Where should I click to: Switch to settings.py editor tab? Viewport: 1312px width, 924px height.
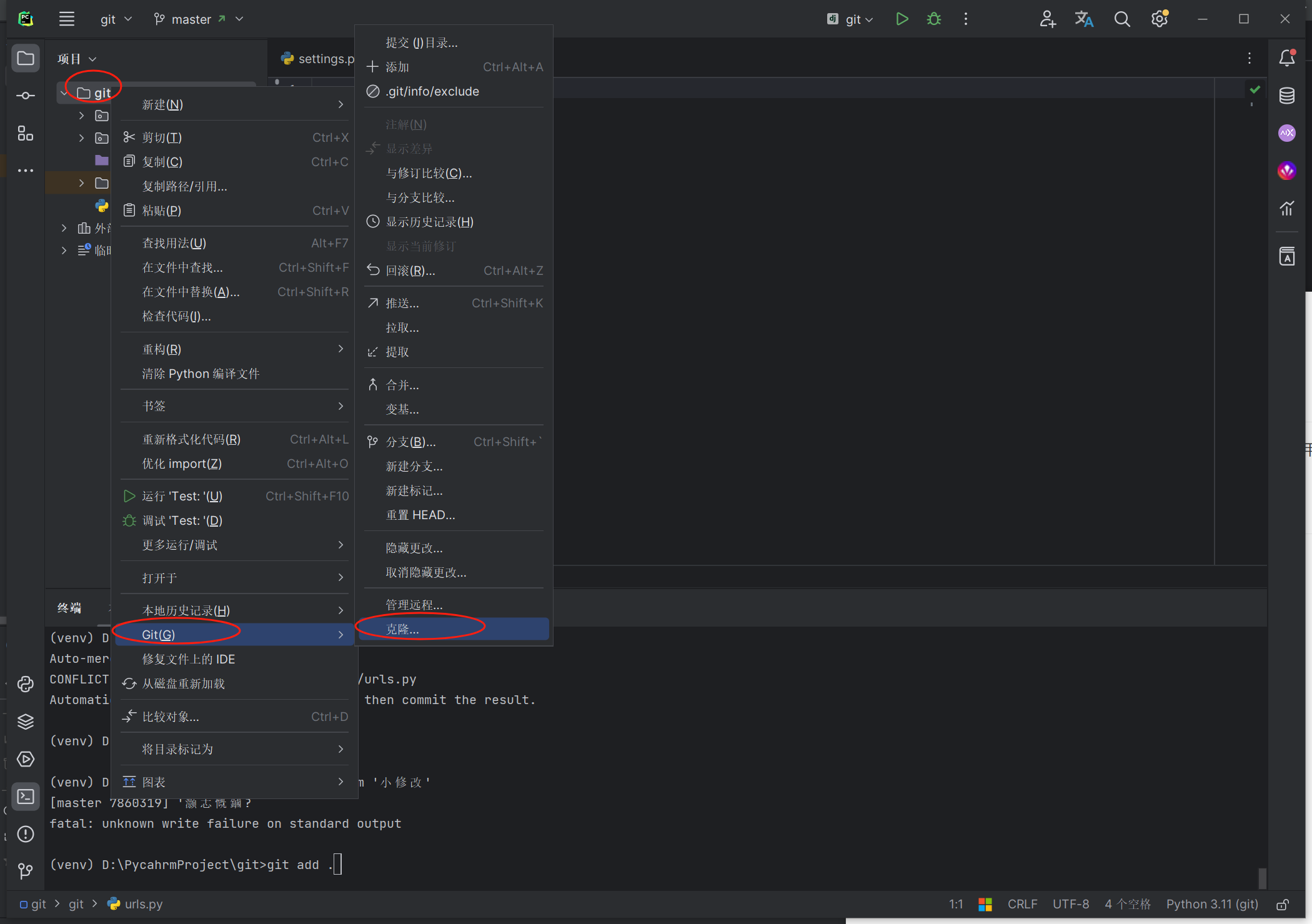317,59
